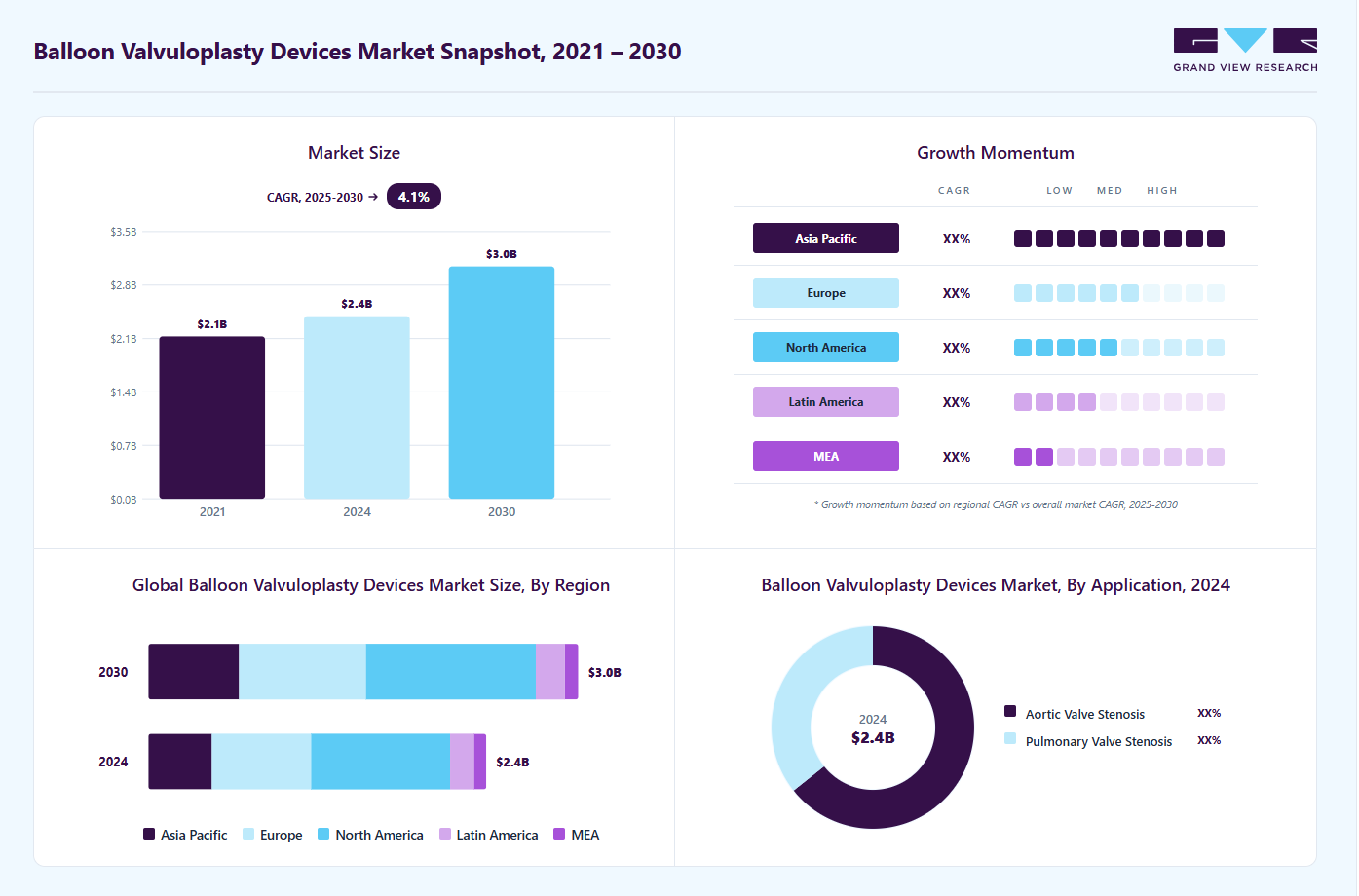Click the 4.1% CAGR badge
The width and height of the screenshot is (1359, 896).
[414, 197]
